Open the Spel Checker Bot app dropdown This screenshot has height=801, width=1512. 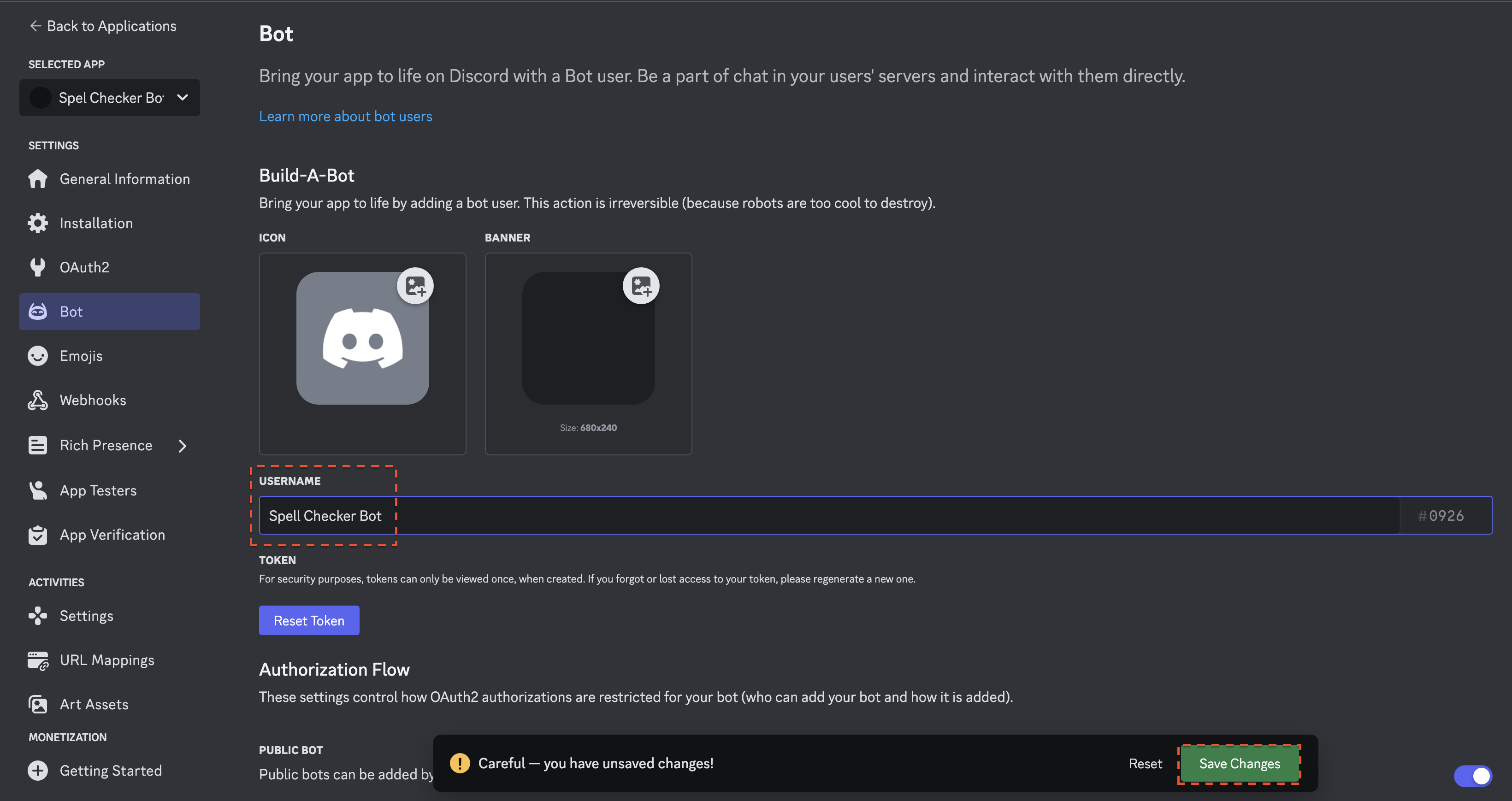click(x=110, y=97)
